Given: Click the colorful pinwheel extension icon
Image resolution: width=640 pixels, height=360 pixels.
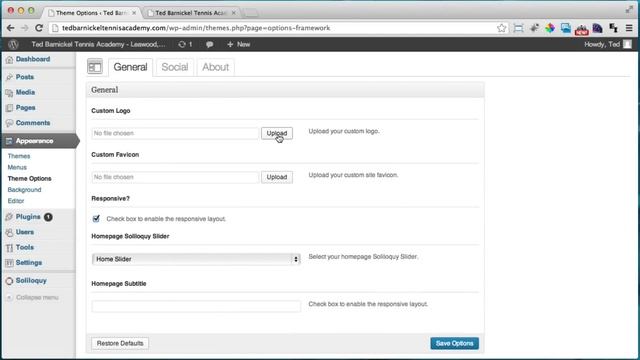Looking at the screenshot, I should pos(550,28).
